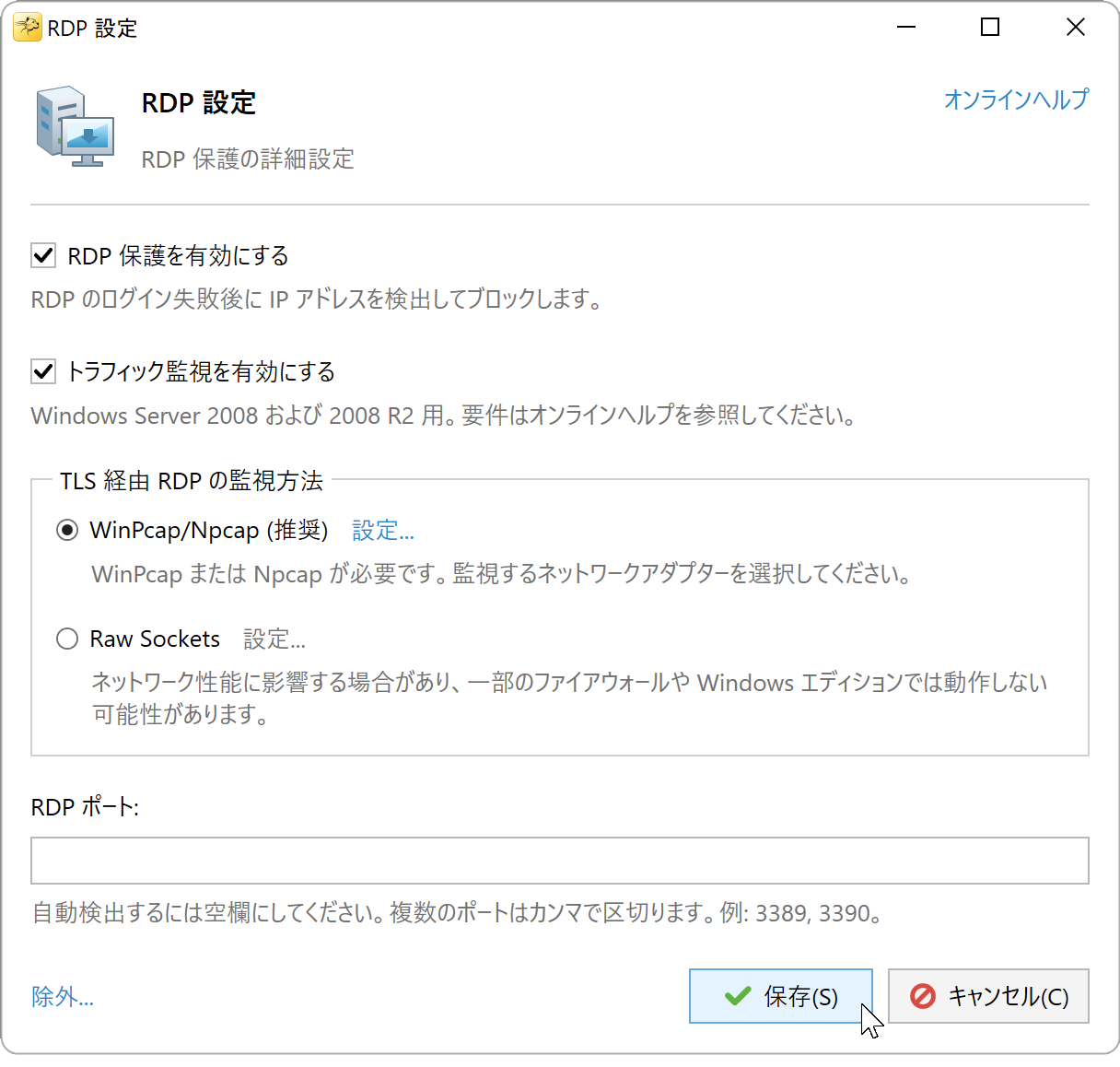Click the bold RDP 設定 heading
1120x1067 pixels.
[x=199, y=103]
